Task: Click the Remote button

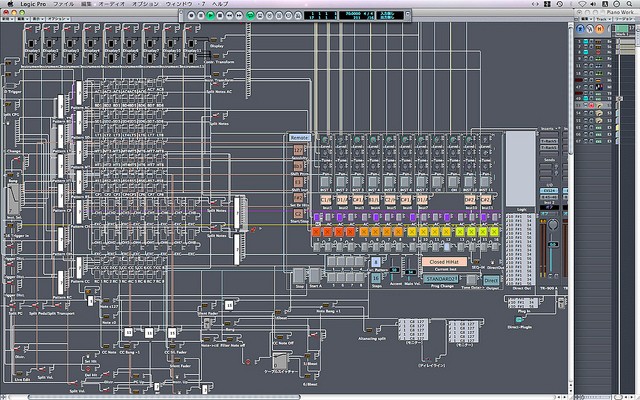Action: pos(299,136)
